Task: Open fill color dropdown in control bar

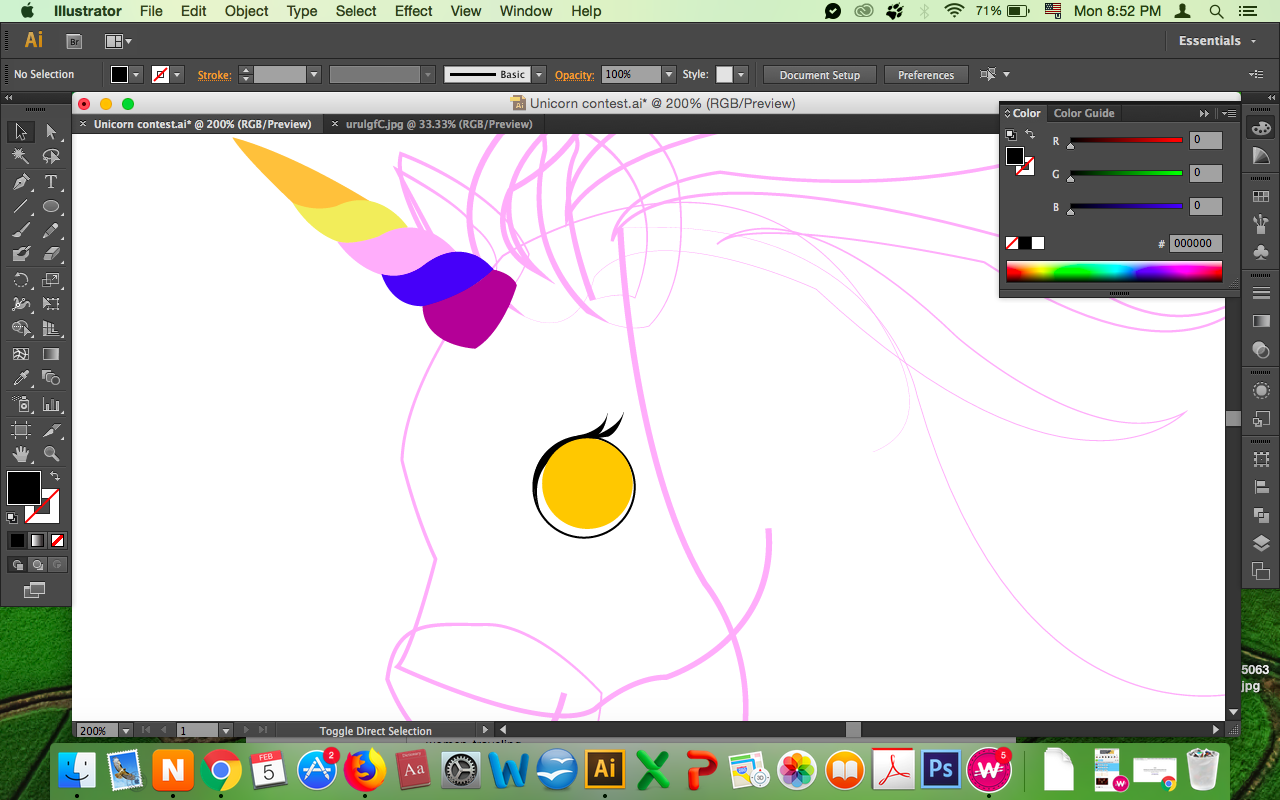Action: tap(136, 75)
